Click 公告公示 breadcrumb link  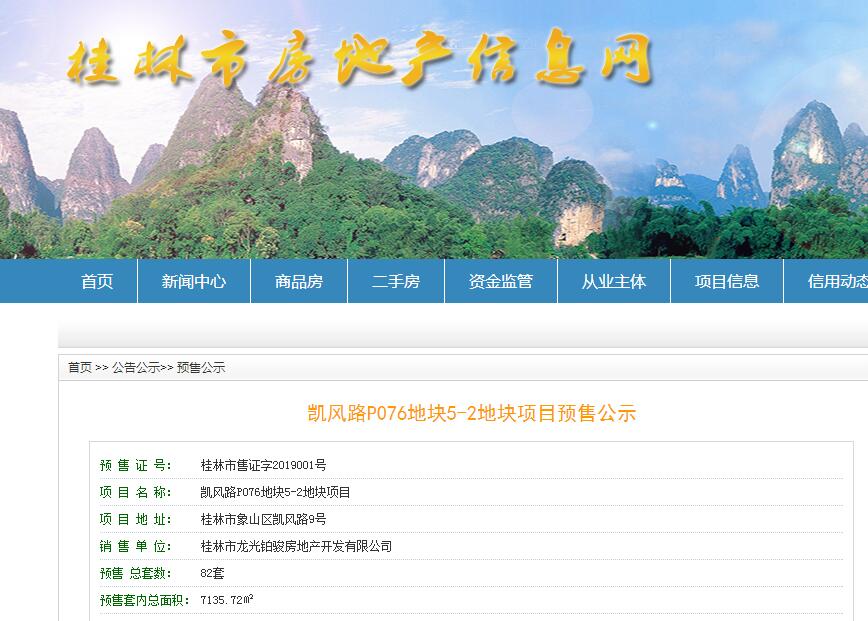(x=136, y=368)
